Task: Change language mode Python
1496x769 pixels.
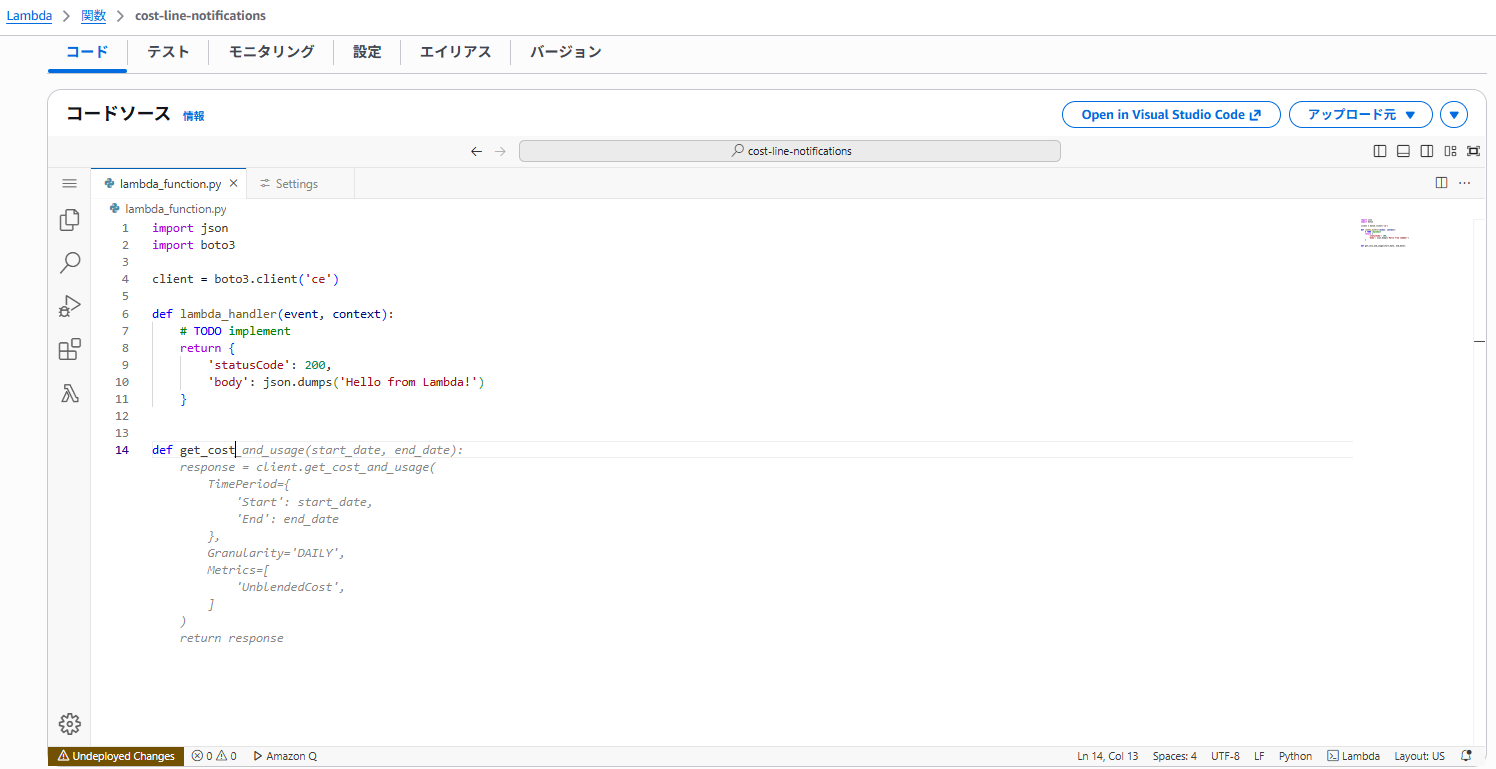Action: 1295,756
